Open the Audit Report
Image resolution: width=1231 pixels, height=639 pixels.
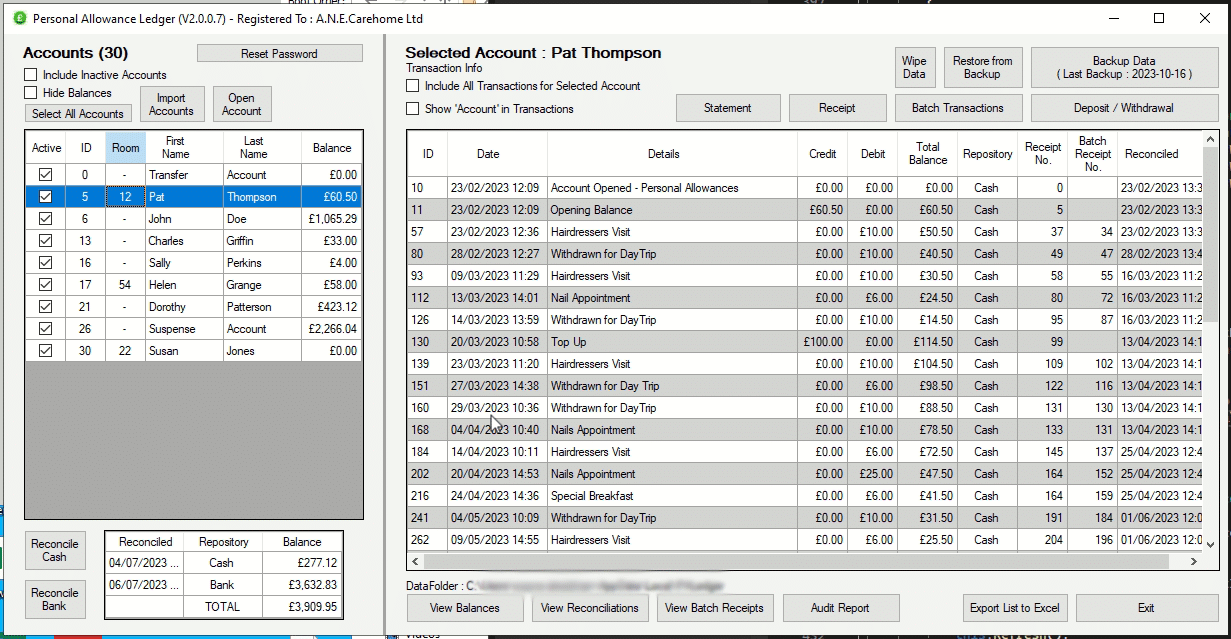pyautogui.click(x=840, y=608)
